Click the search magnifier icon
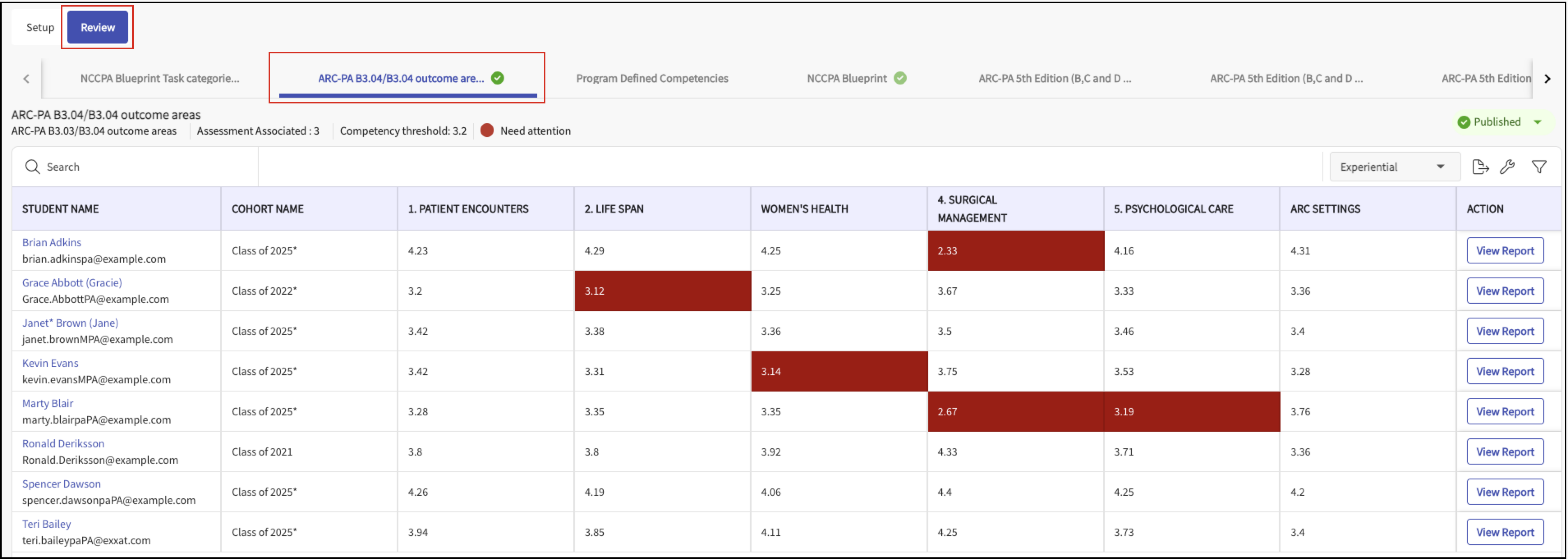This screenshot has height=559, width=1568. coord(32,167)
